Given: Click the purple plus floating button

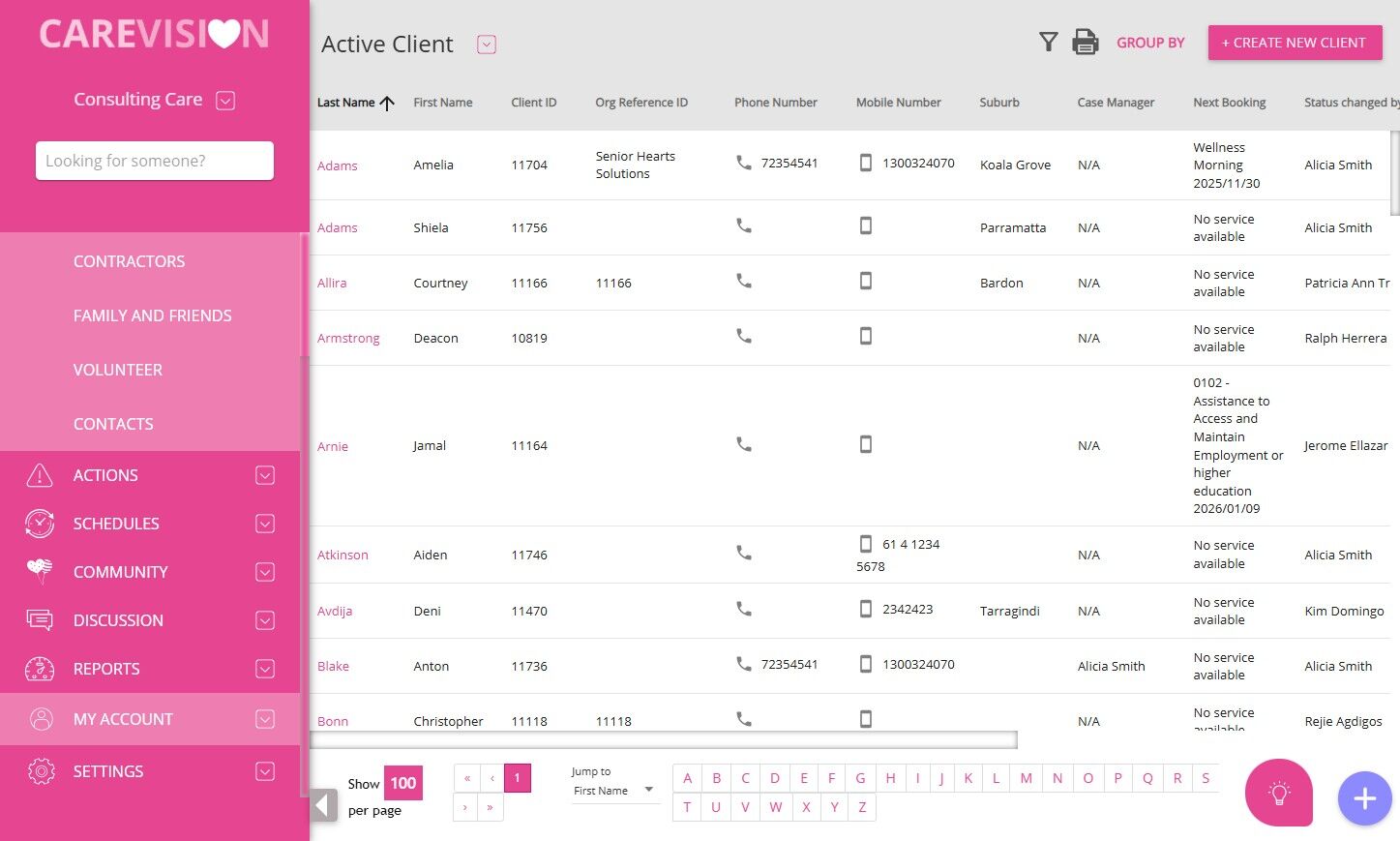Looking at the screenshot, I should point(1364,798).
